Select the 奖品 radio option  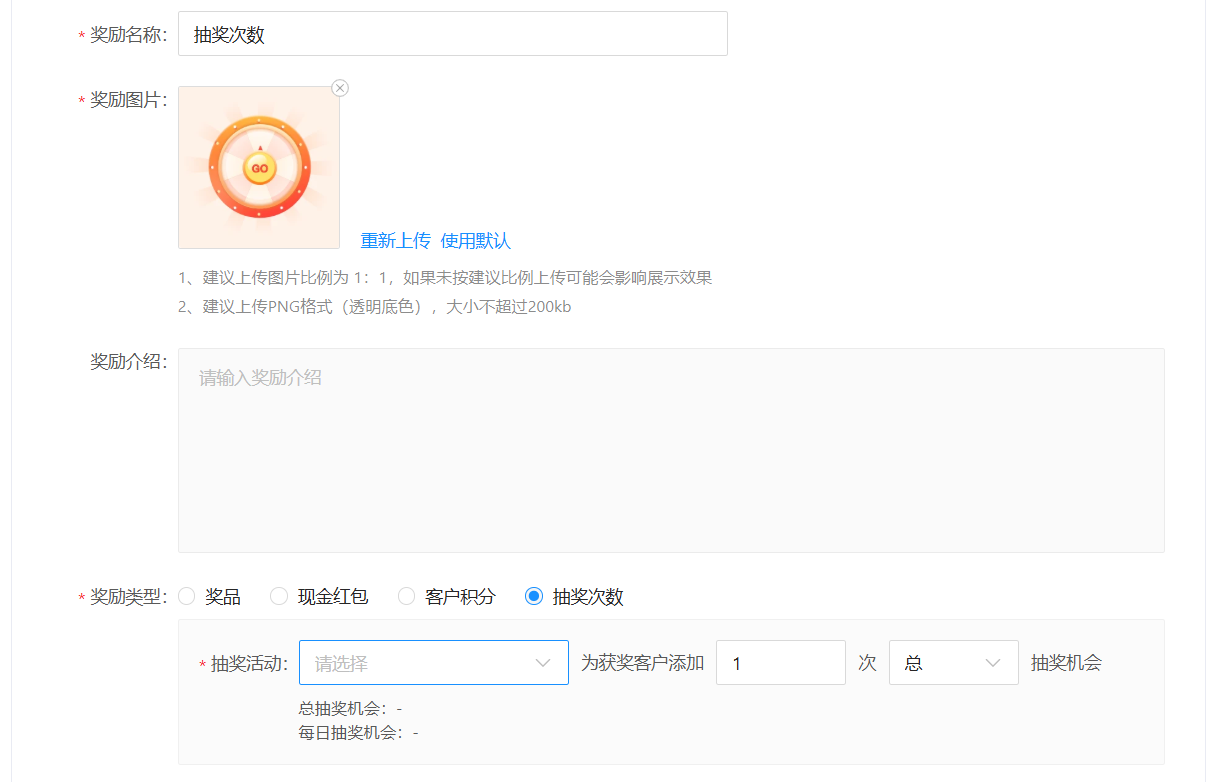tap(187, 597)
